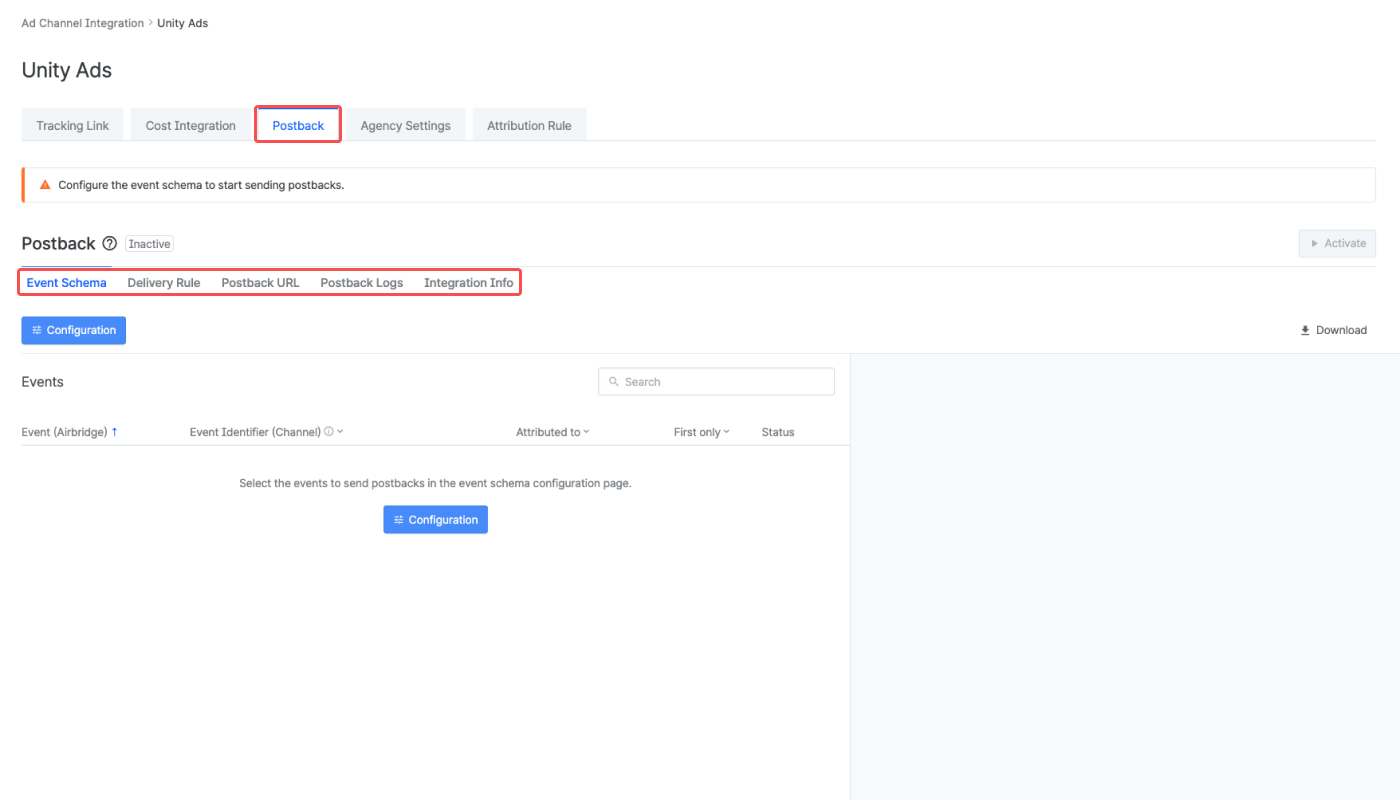Open the Postback URL sub-tab

tap(260, 283)
